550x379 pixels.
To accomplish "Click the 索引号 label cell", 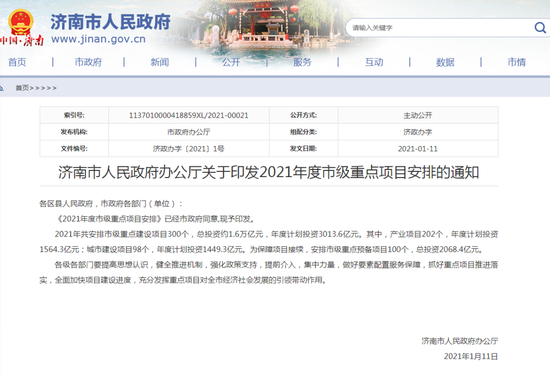I will click(x=74, y=115).
